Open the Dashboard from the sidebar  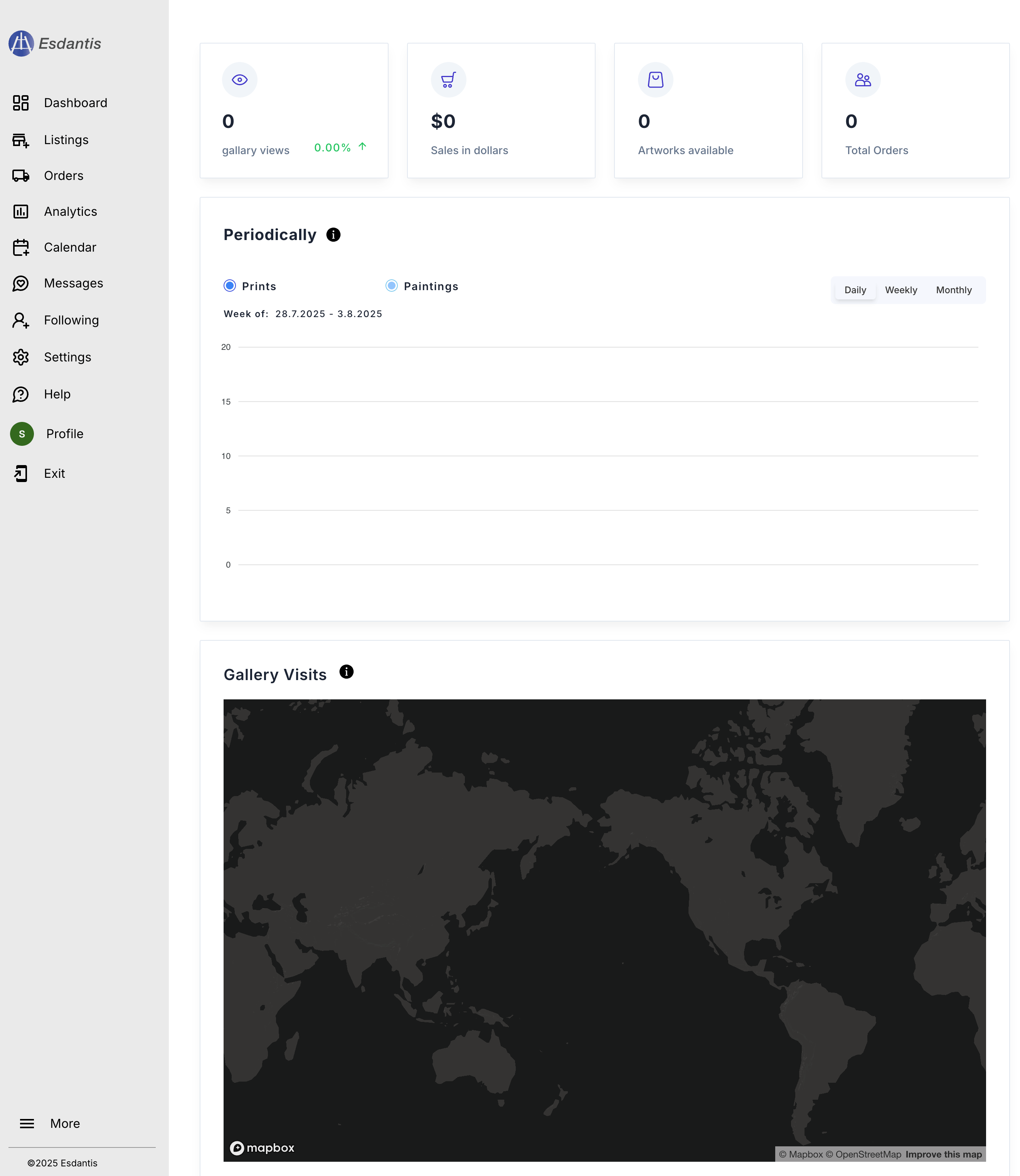point(75,102)
